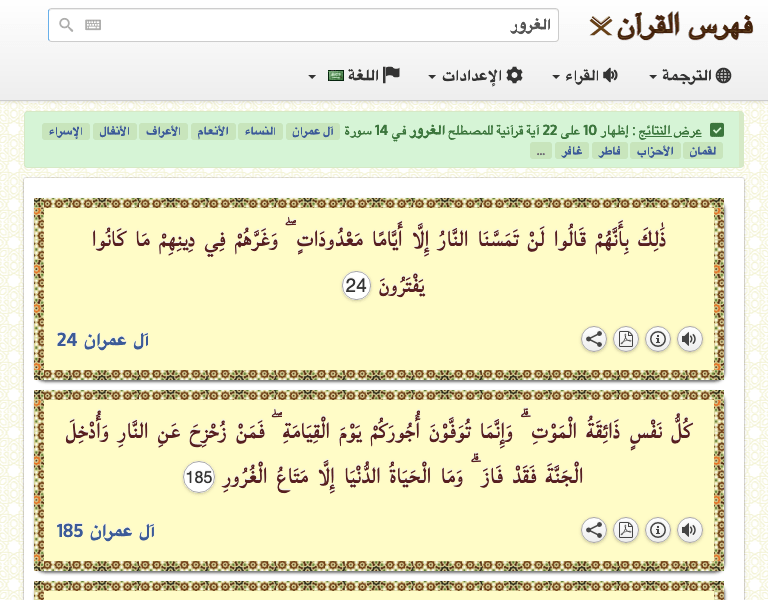Image resolution: width=768 pixels, height=600 pixels.
Task: Select the الأحزاب surah tag
Action: (652, 151)
